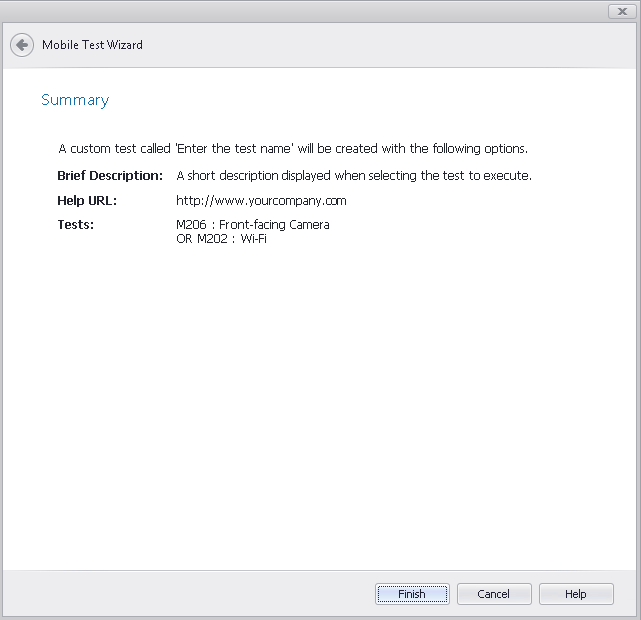Click the Mobile Test Wizard title text
This screenshot has width=641, height=620.
click(x=92, y=45)
